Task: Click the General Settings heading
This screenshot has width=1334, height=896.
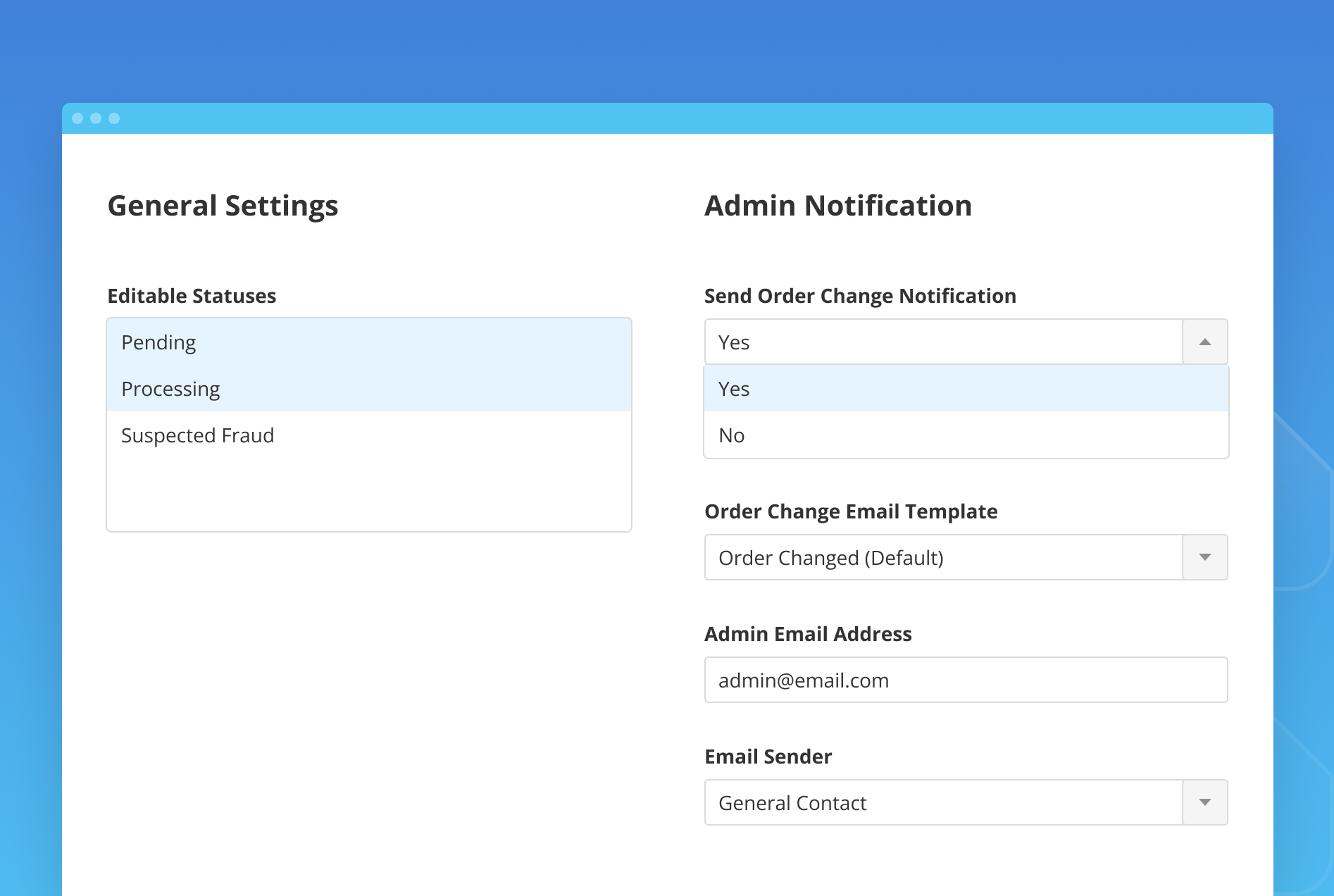Action: coord(223,205)
